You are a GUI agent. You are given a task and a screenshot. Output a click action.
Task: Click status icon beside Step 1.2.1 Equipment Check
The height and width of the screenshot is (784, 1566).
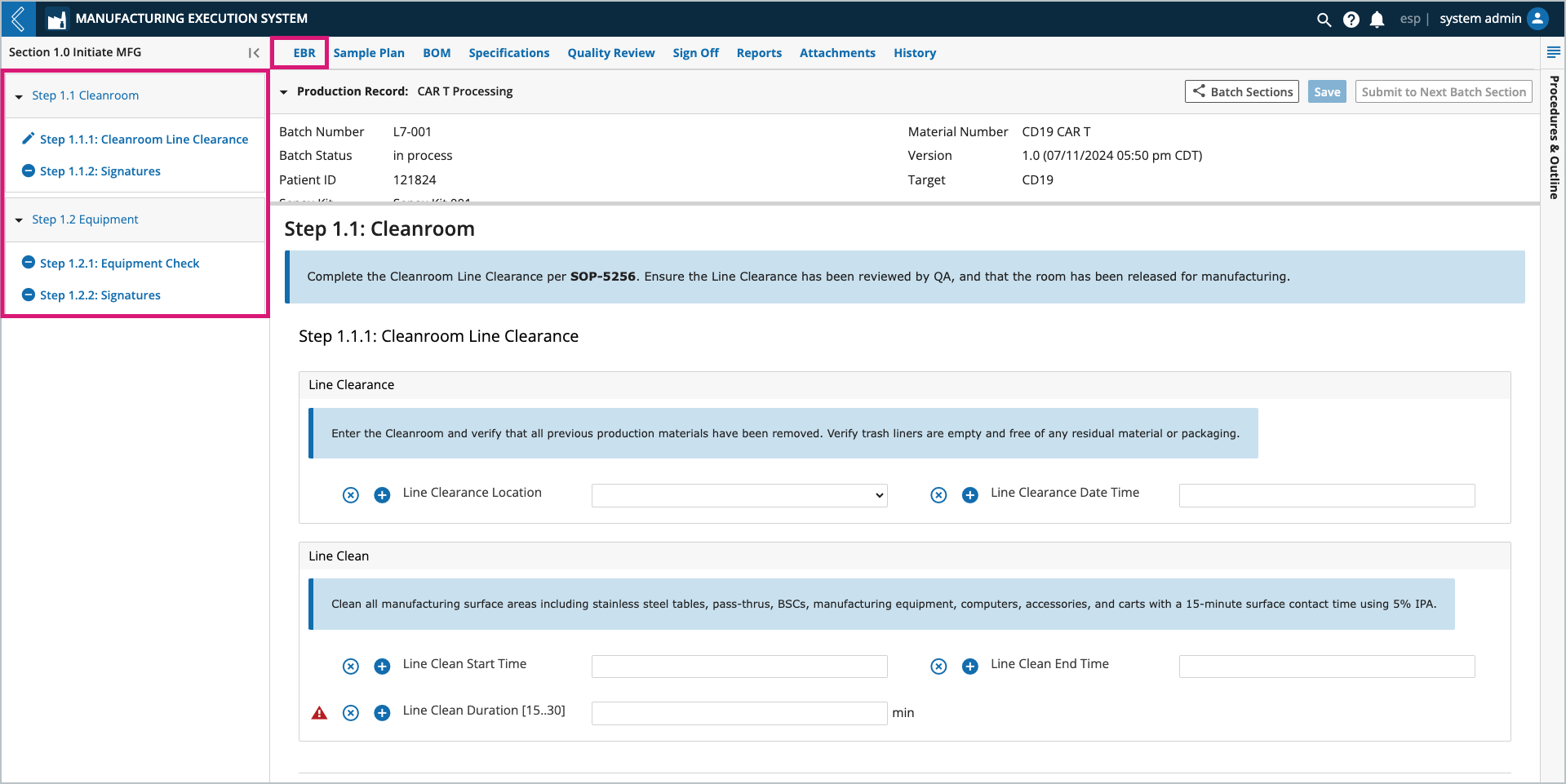(29, 263)
